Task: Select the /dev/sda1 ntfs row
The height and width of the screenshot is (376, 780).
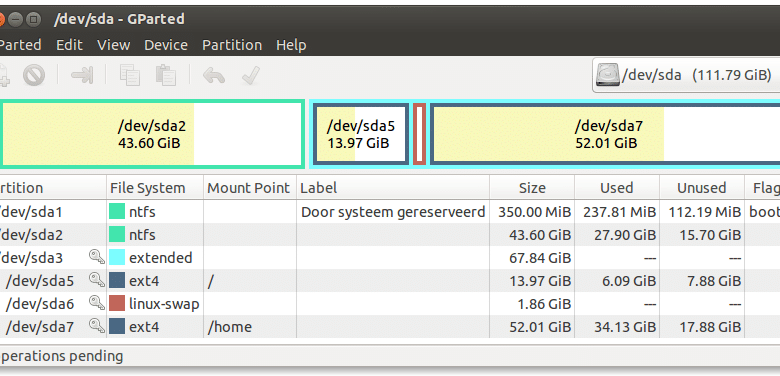Action: [390, 212]
